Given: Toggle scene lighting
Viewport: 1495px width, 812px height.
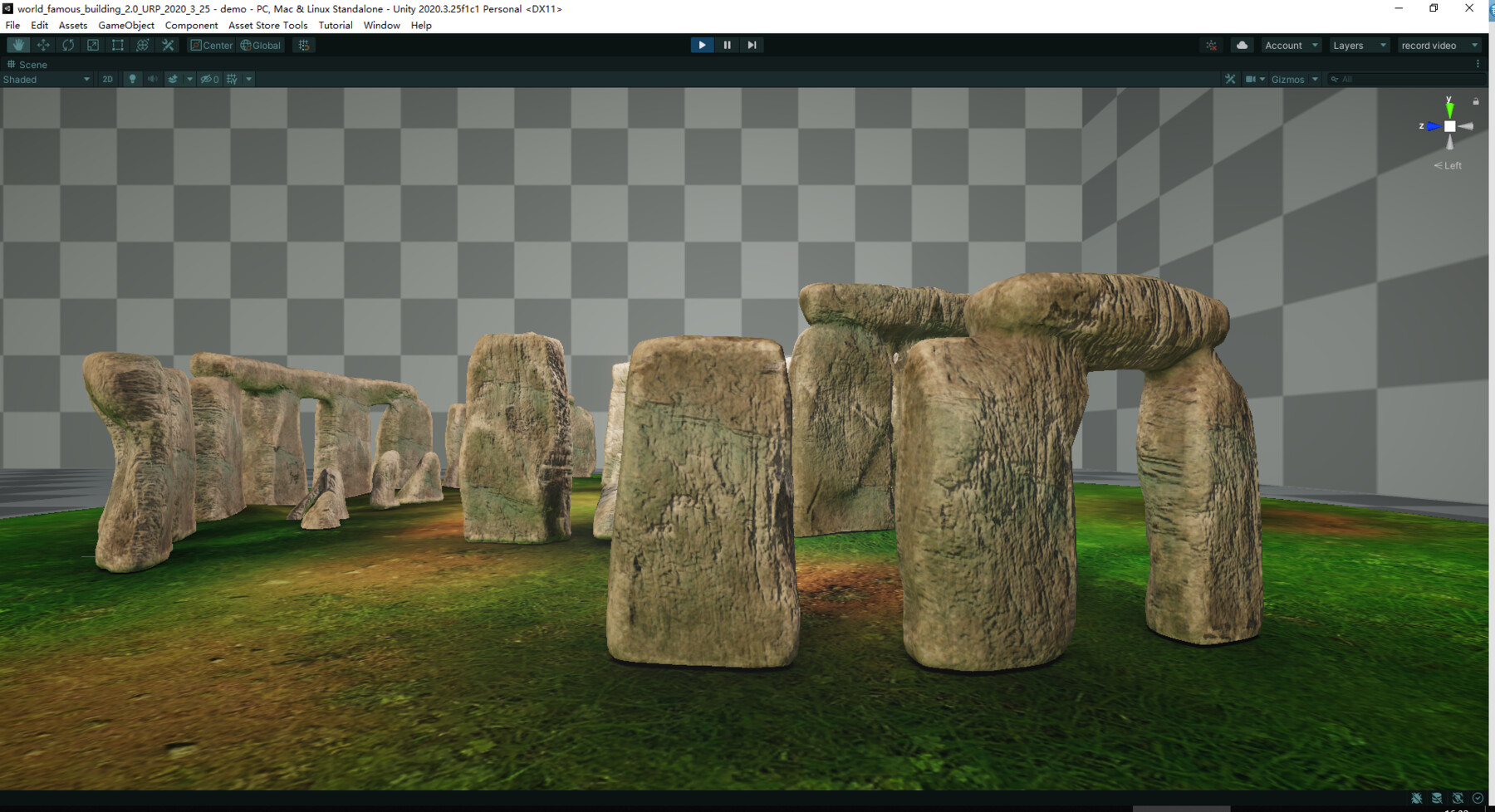Looking at the screenshot, I should point(132,79).
